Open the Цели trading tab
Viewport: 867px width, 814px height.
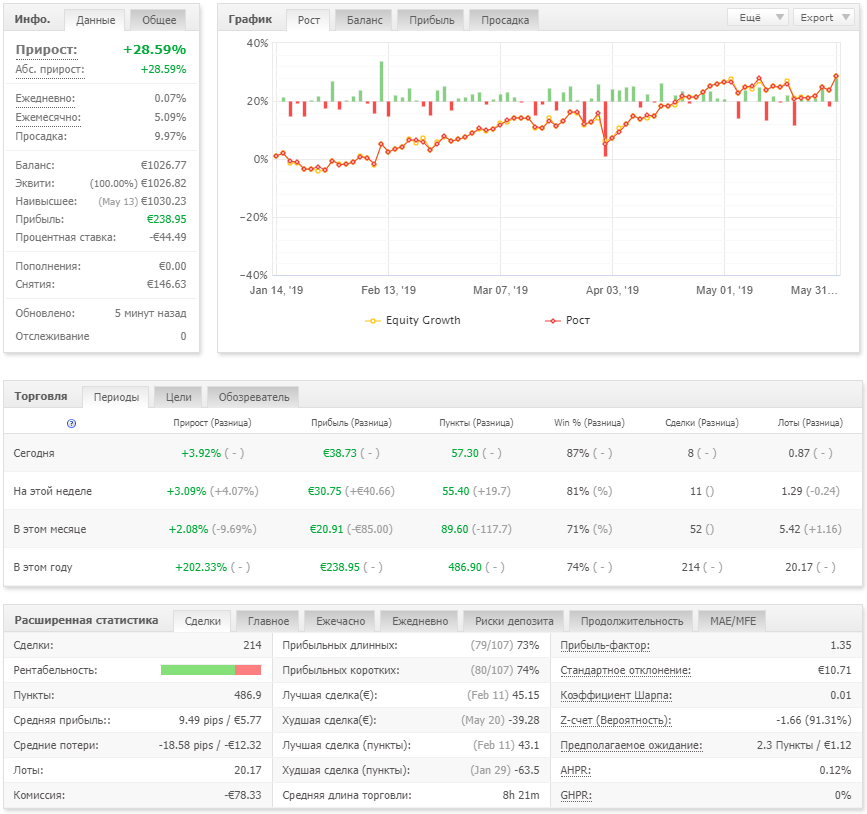[x=179, y=397]
